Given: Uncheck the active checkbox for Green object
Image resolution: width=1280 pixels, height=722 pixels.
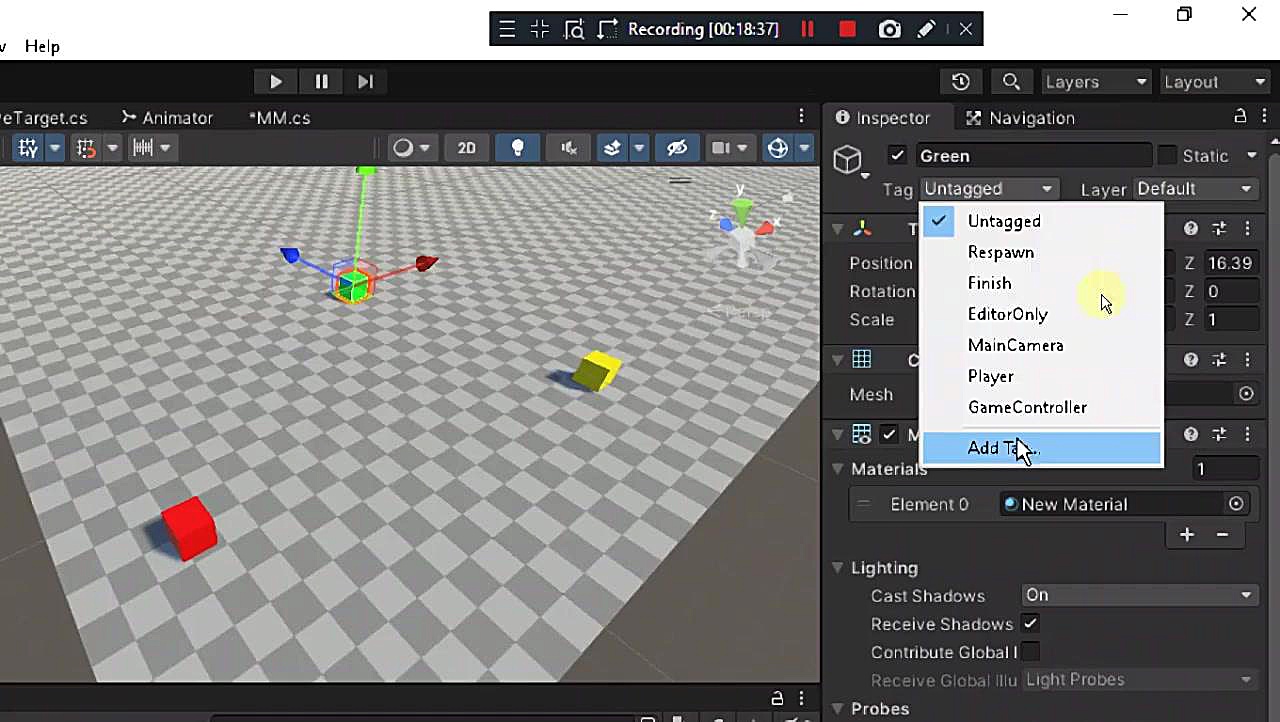Looking at the screenshot, I should tap(897, 155).
